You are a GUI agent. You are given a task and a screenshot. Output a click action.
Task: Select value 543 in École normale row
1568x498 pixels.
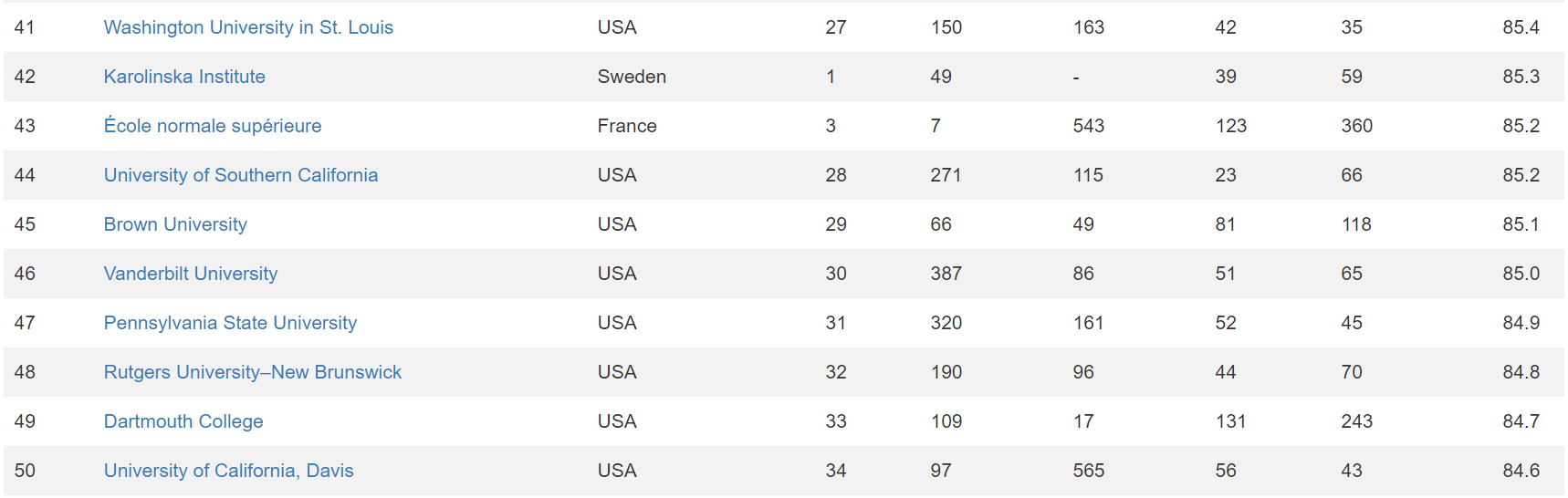click(x=1088, y=126)
